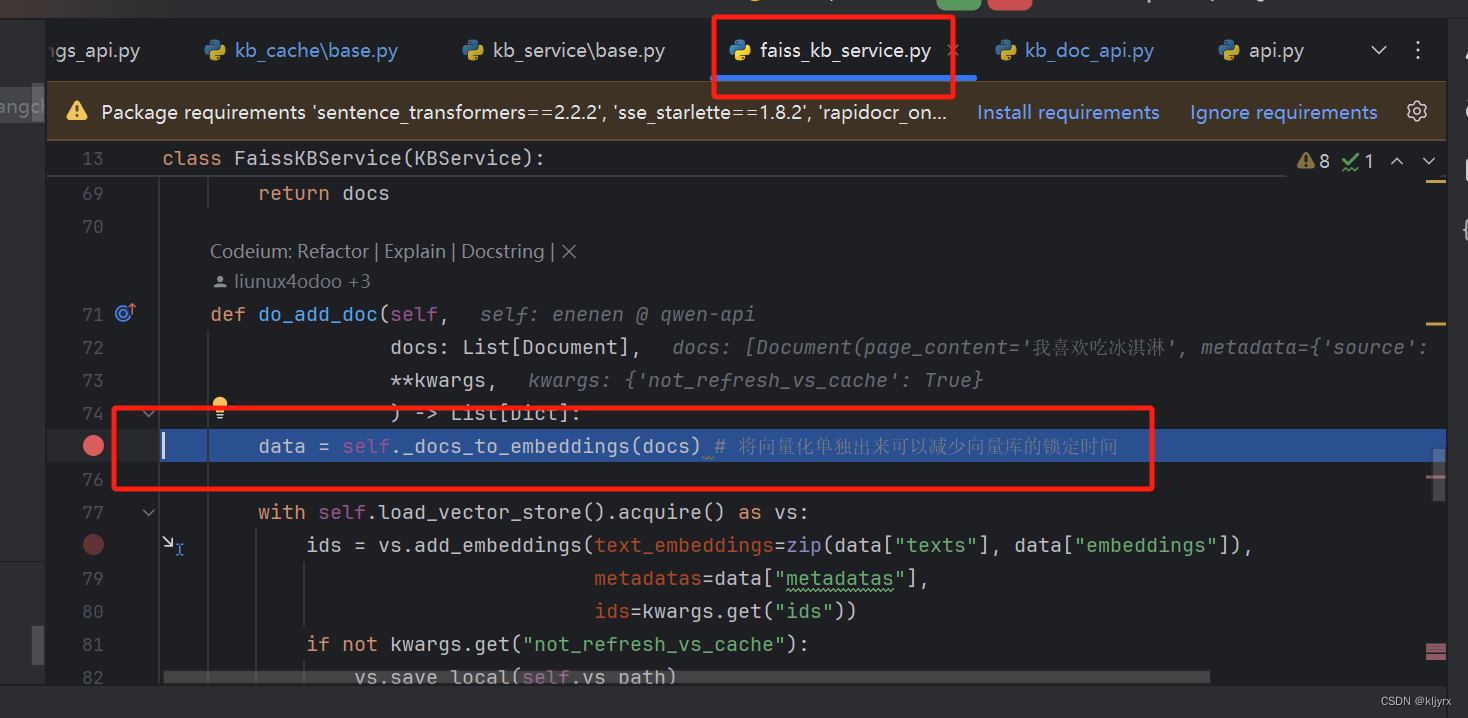Viewport: 1468px width, 718px height.
Task: Open the hidden tabs dropdown chevron
Action: (x=1379, y=50)
